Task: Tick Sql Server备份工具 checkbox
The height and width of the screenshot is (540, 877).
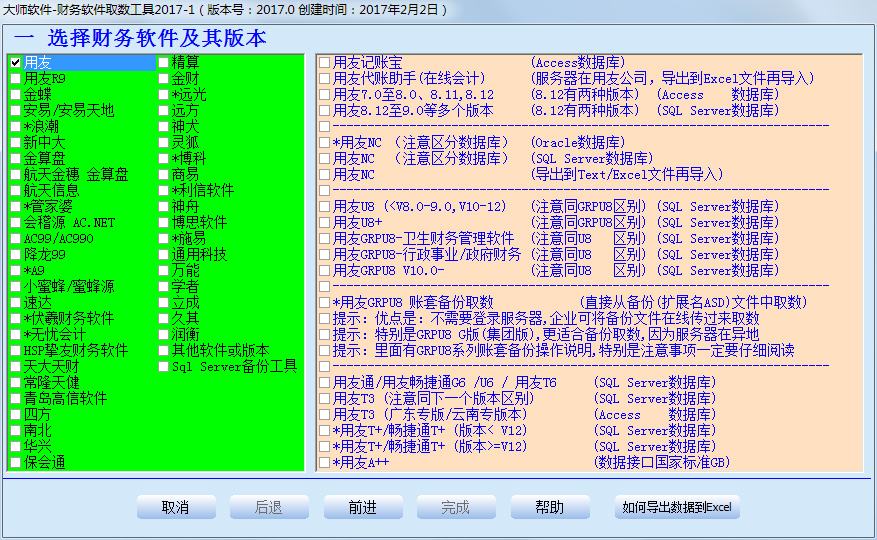Action: click(163, 367)
